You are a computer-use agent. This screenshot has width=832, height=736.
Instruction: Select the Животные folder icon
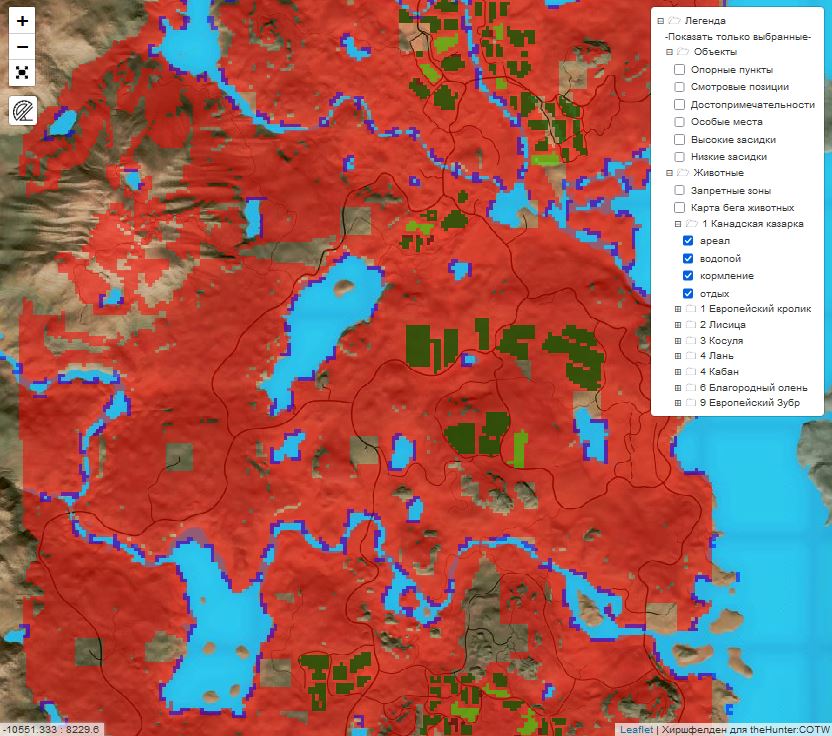point(682,172)
